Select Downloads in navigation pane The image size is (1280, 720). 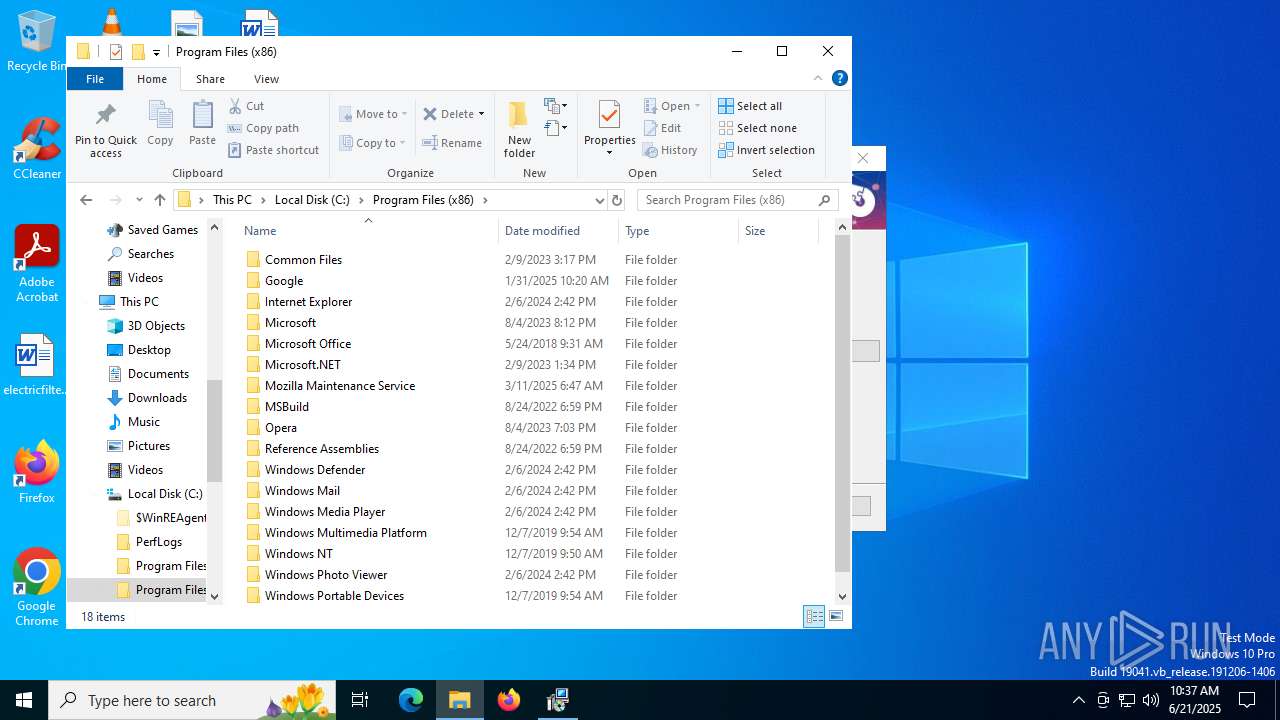point(157,398)
